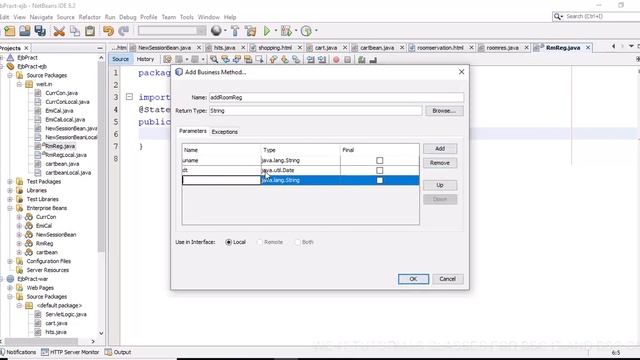Viewport: 640px width, 360px height.
Task: Click the Name field containing addRoomReg
Action: pos(336,98)
